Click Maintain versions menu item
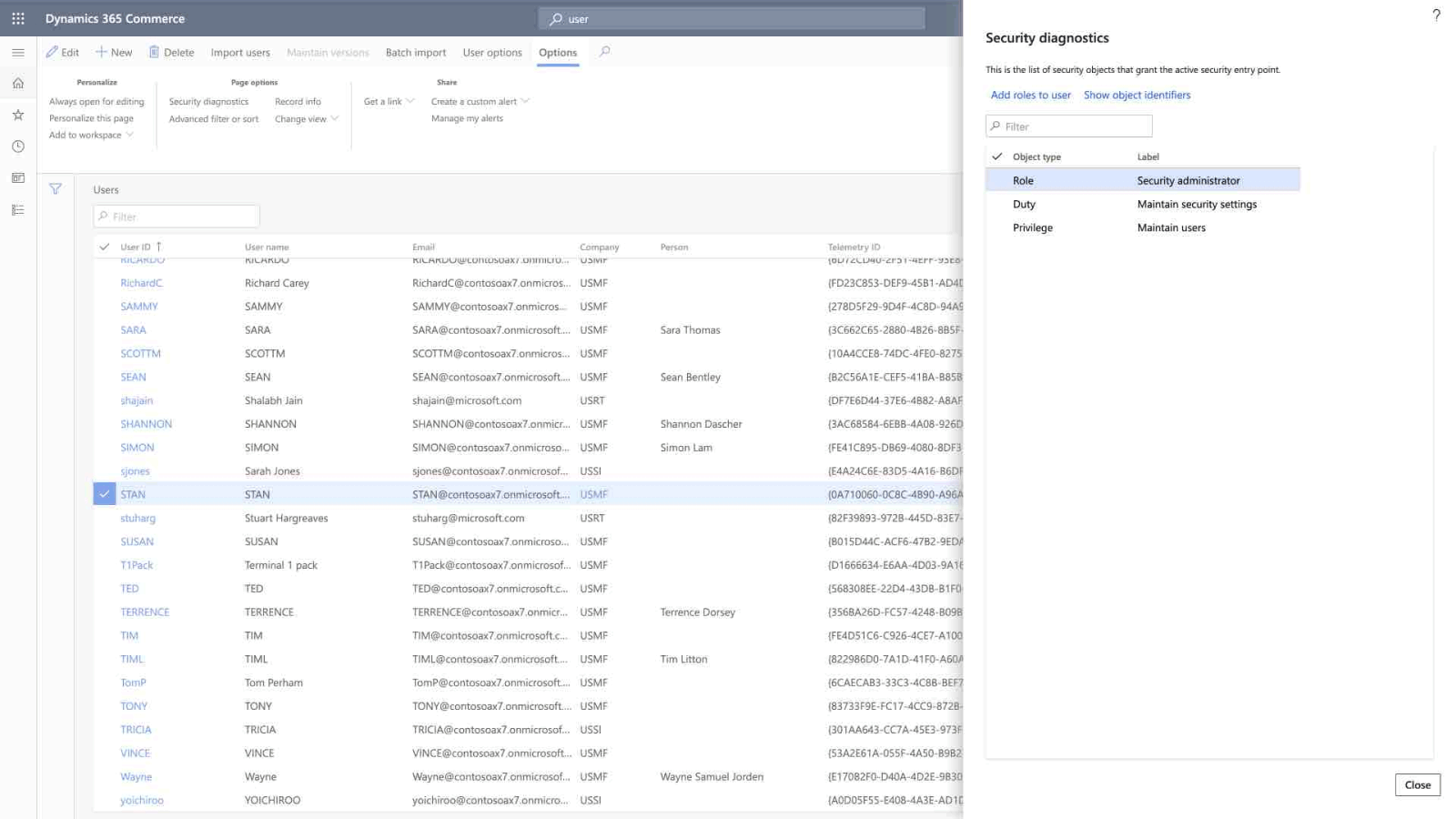This screenshot has height=819, width=1456. click(328, 53)
